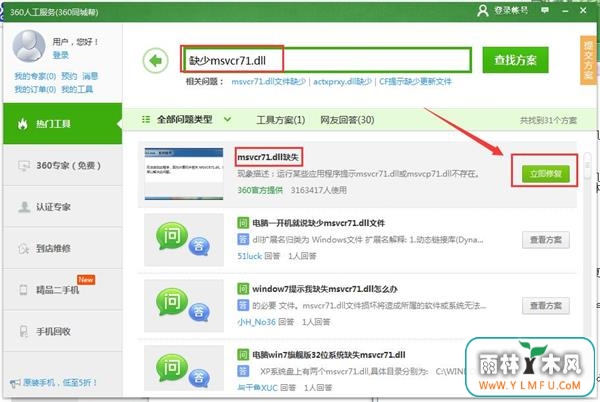The width and height of the screenshot is (600, 402).
Task: Click green 问 badge before 电脑一开机 title
Action: [243, 223]
